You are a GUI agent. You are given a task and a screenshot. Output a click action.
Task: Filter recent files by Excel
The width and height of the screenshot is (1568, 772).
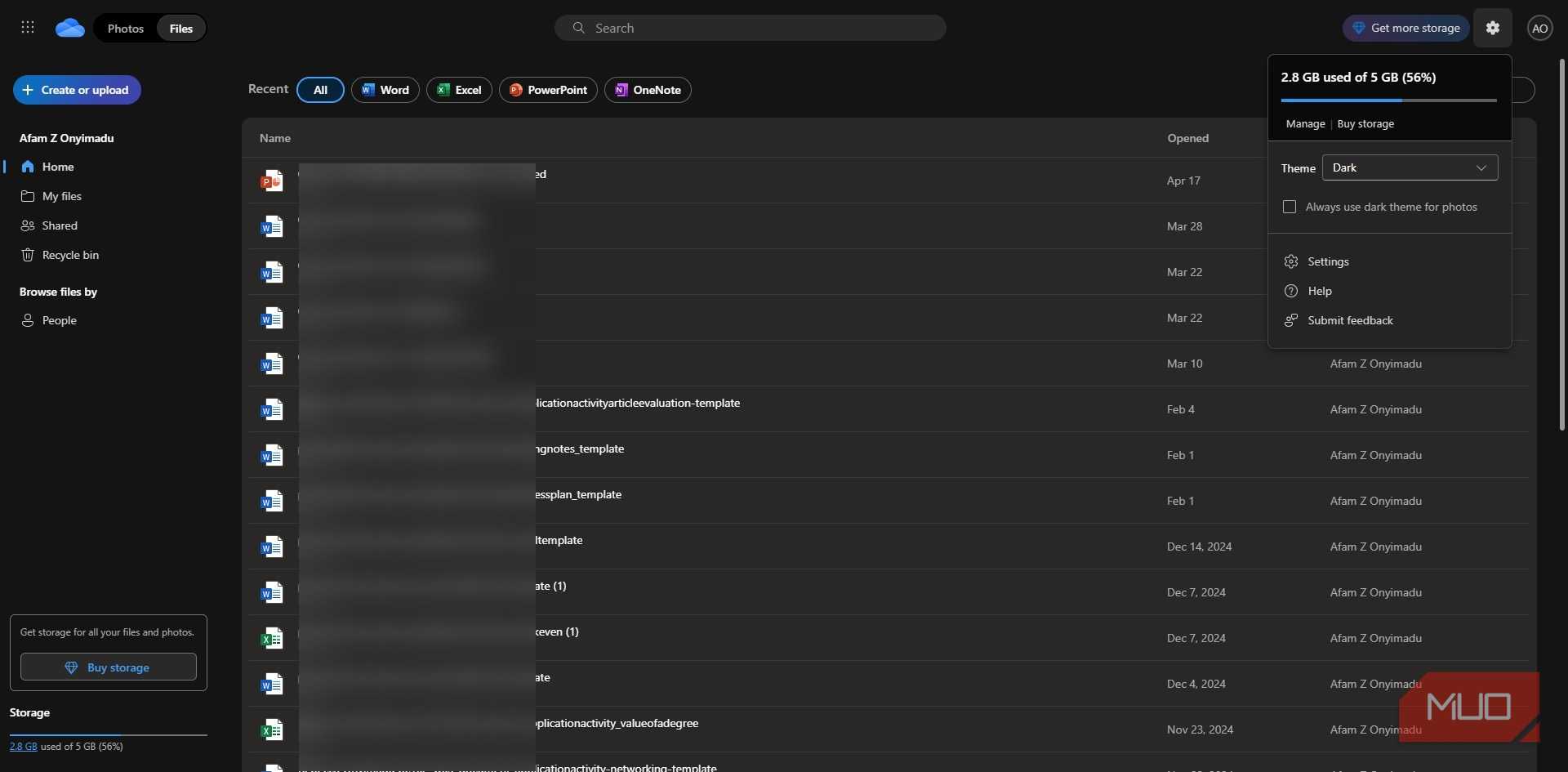tap(459, 90)
